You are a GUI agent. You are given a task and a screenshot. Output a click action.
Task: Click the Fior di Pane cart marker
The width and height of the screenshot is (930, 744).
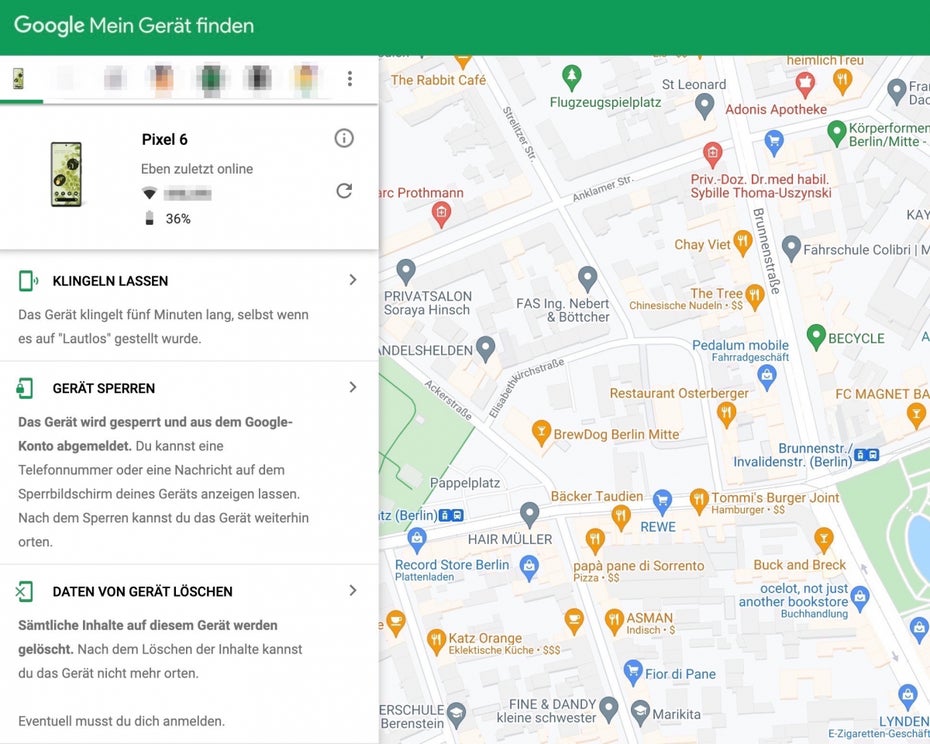(633, 672)
